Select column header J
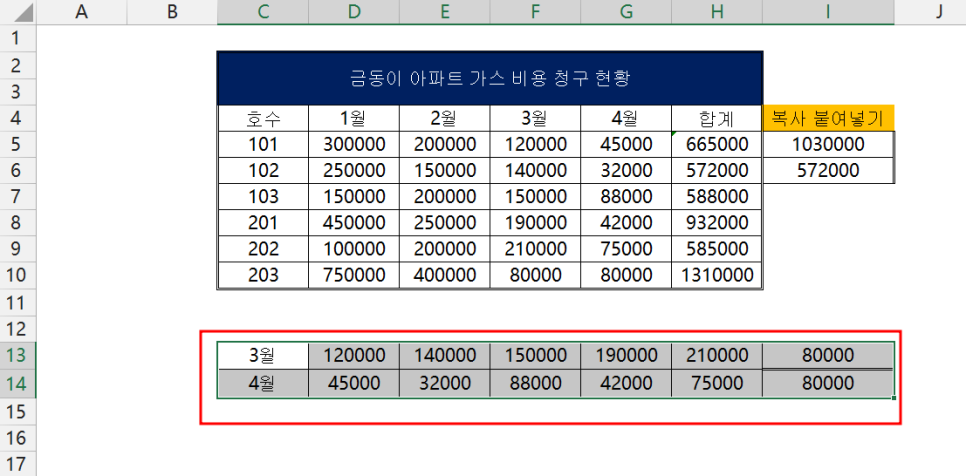Image resolution: width=966 pixels, height=476 pixels. [930, 12]
